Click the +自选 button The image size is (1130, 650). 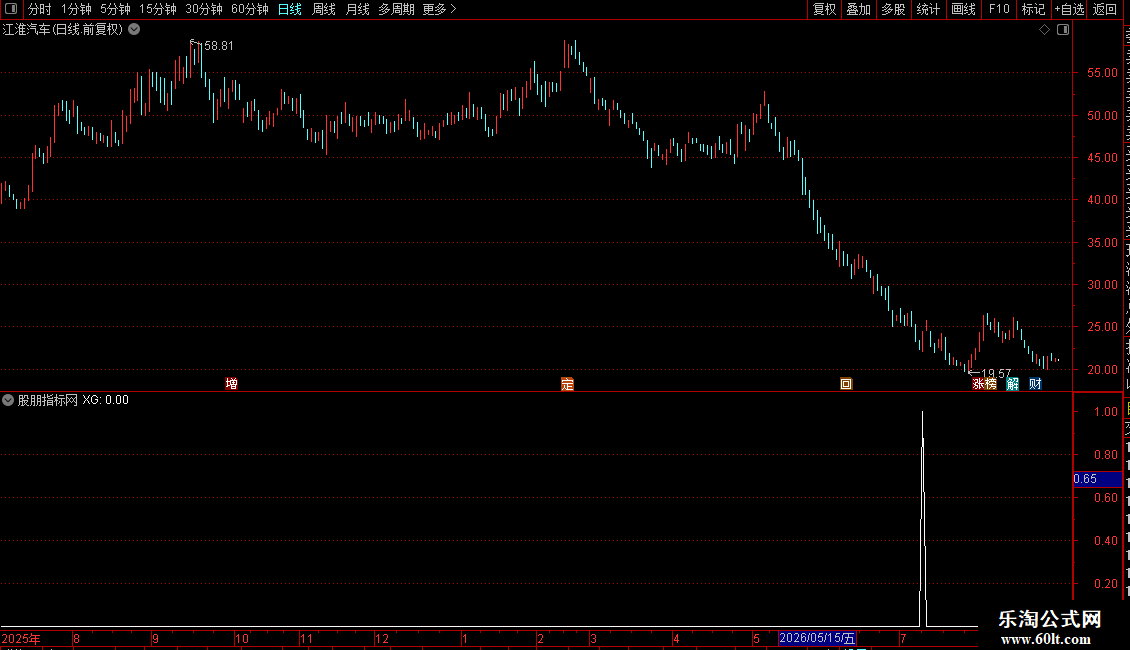[1069, 9]
